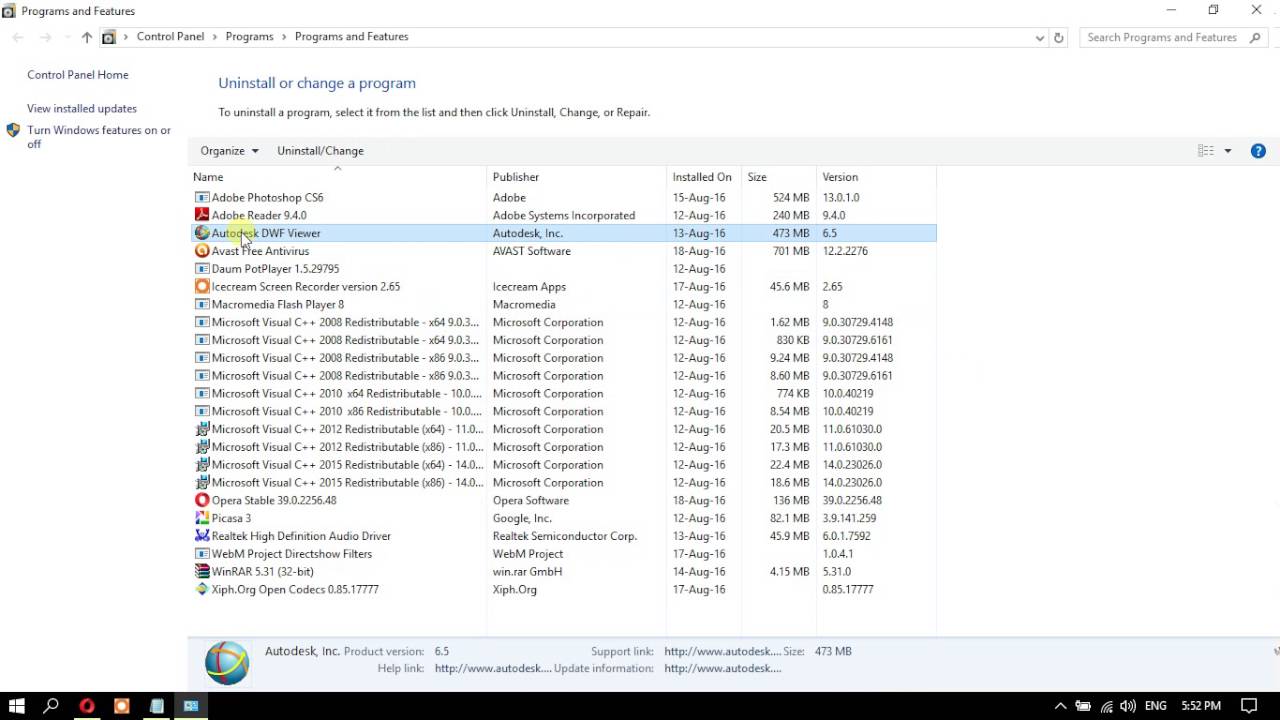Click the Google, Inc. publisher cell
This screenshot has height=720, width=1280.
(x=522, y=518)
